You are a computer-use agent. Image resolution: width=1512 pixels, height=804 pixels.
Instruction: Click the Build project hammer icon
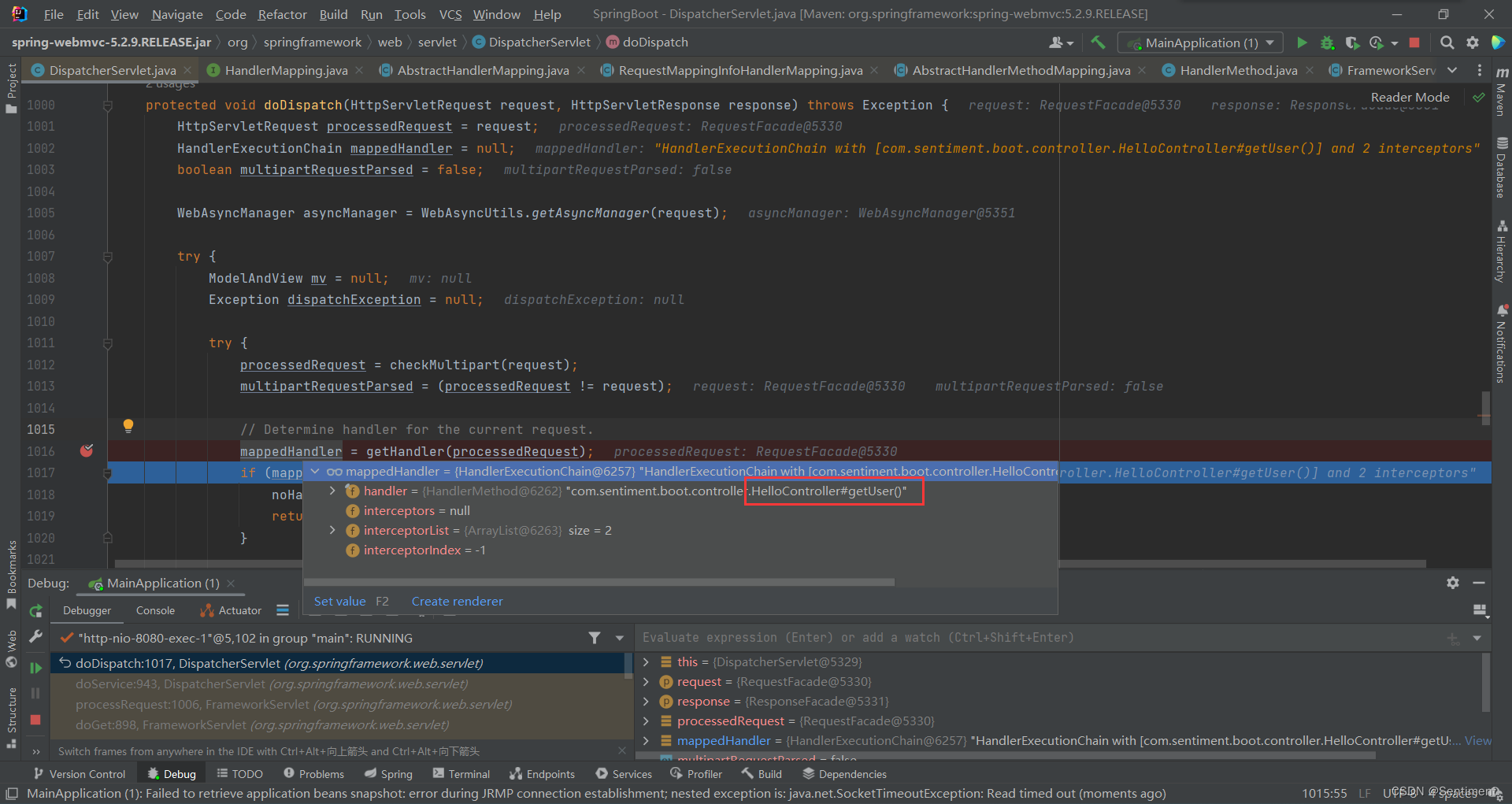click(1098, 43)
